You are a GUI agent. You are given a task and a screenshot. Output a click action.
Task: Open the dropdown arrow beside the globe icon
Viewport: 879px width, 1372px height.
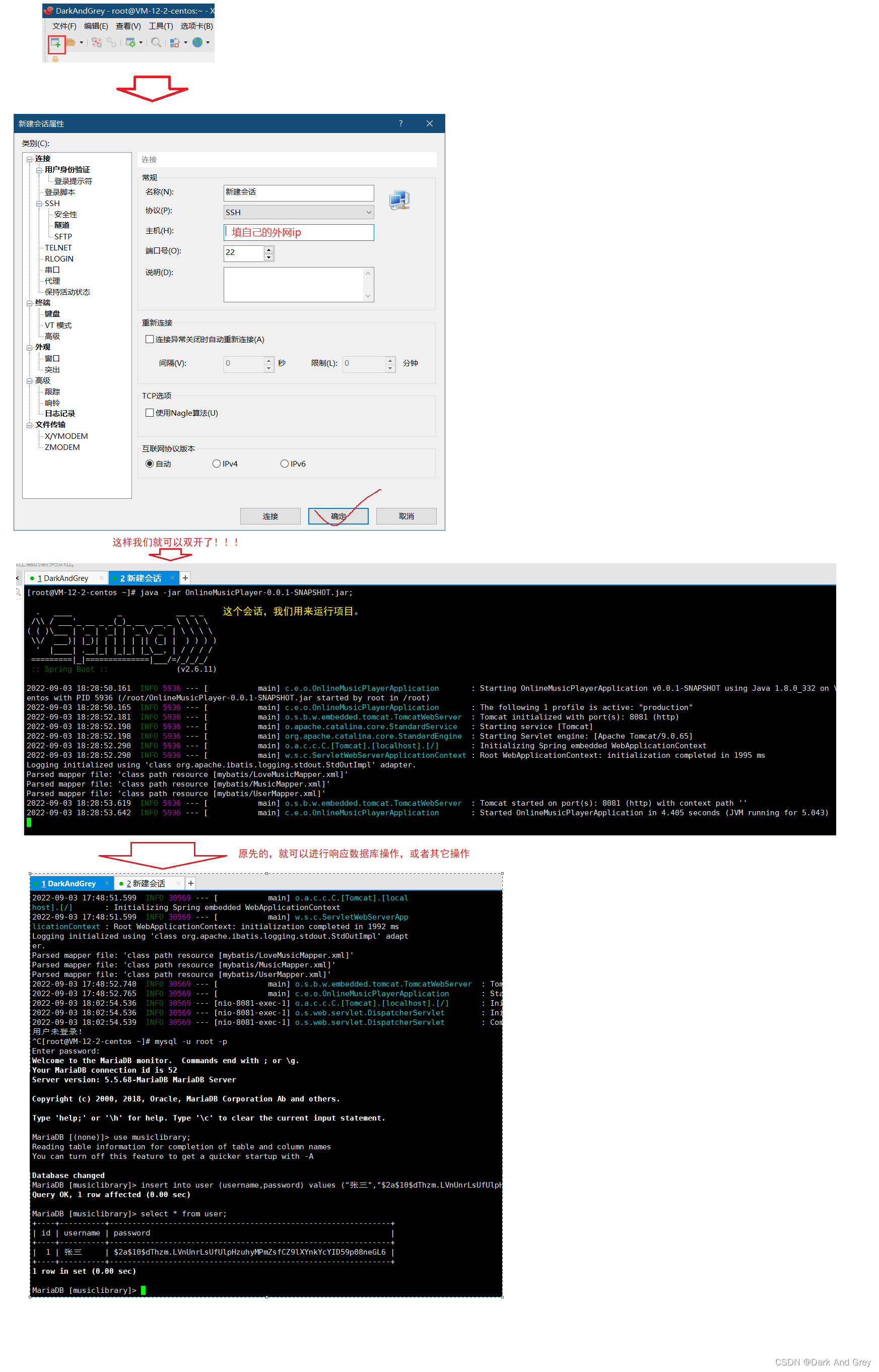[x=208, y=43]
